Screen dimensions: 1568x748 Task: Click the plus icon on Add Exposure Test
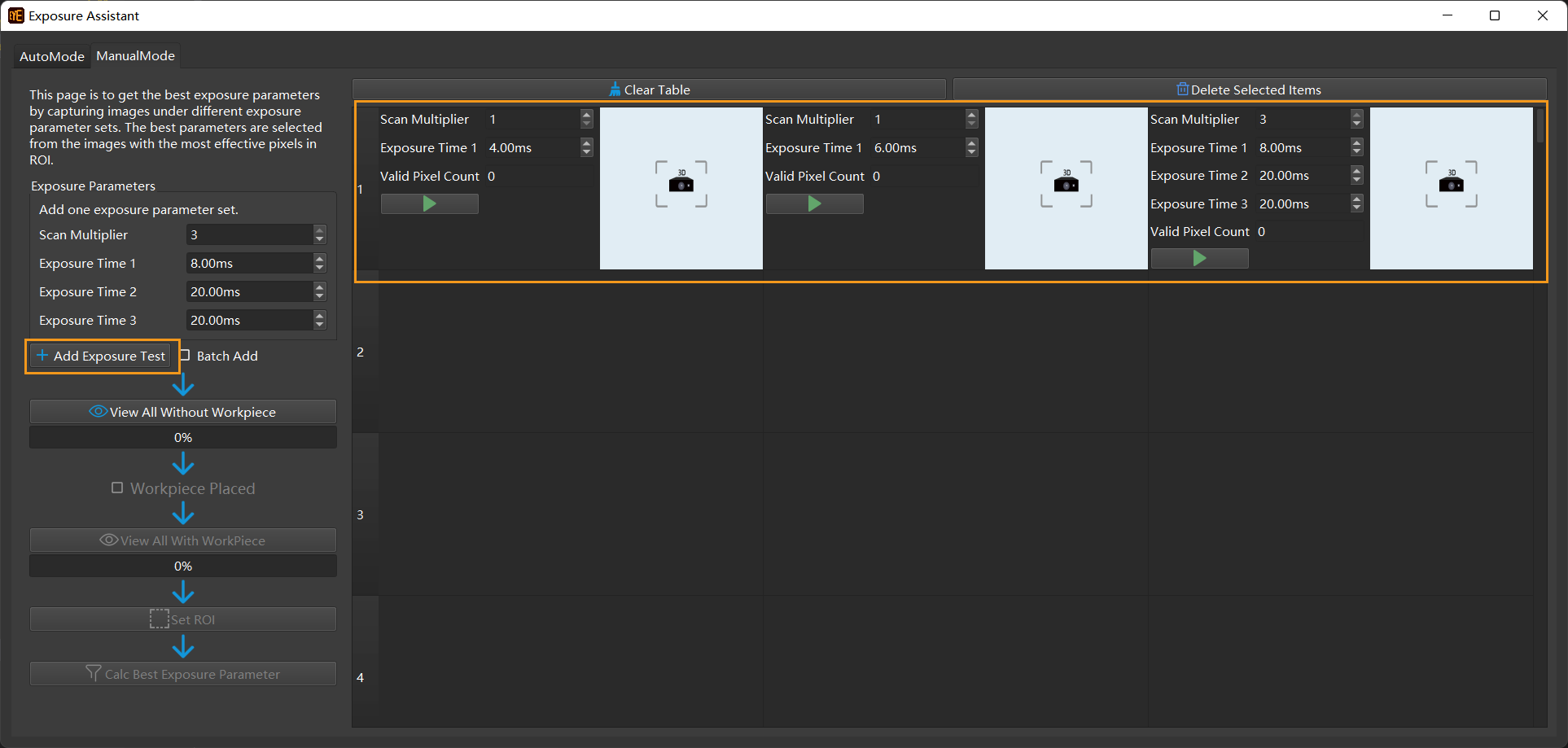(x=42, y=356)
